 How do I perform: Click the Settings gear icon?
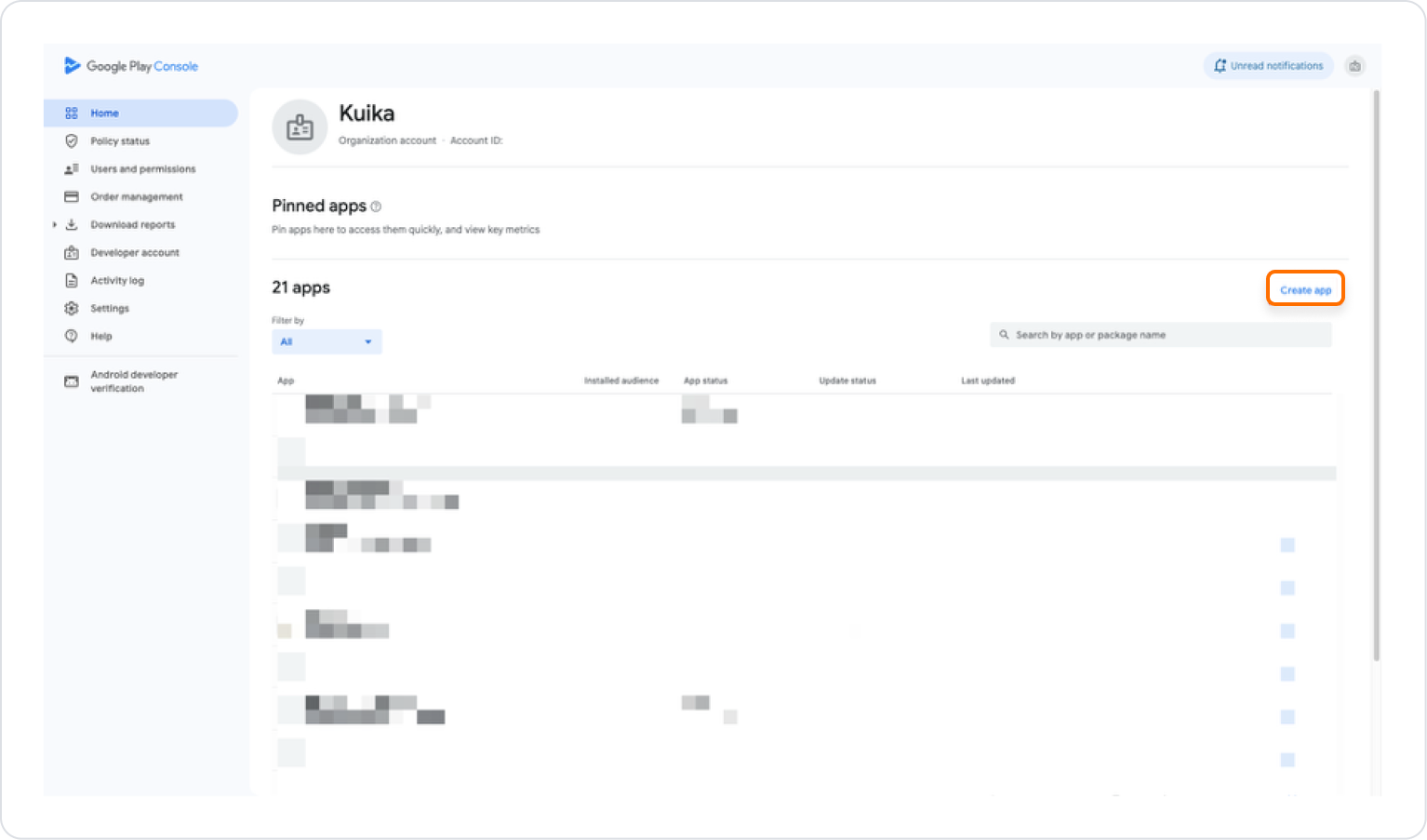tap(72, 309)
